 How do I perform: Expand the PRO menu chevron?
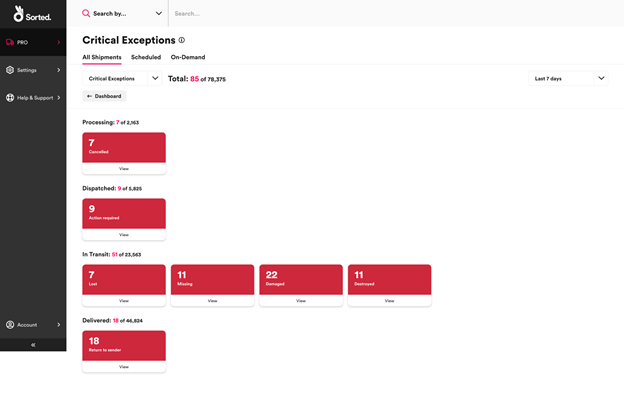58,42
